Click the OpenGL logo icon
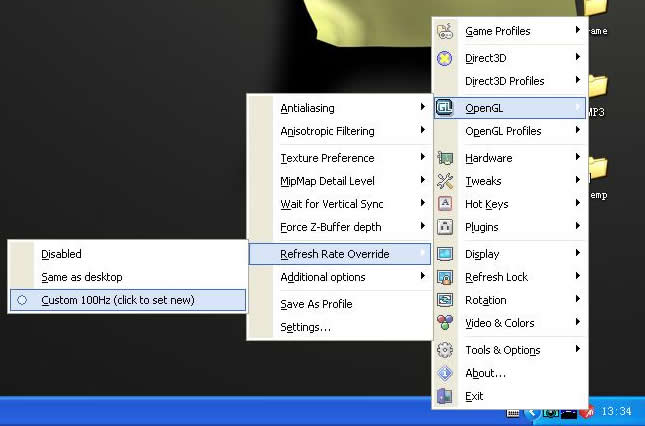 coord(446,107)
